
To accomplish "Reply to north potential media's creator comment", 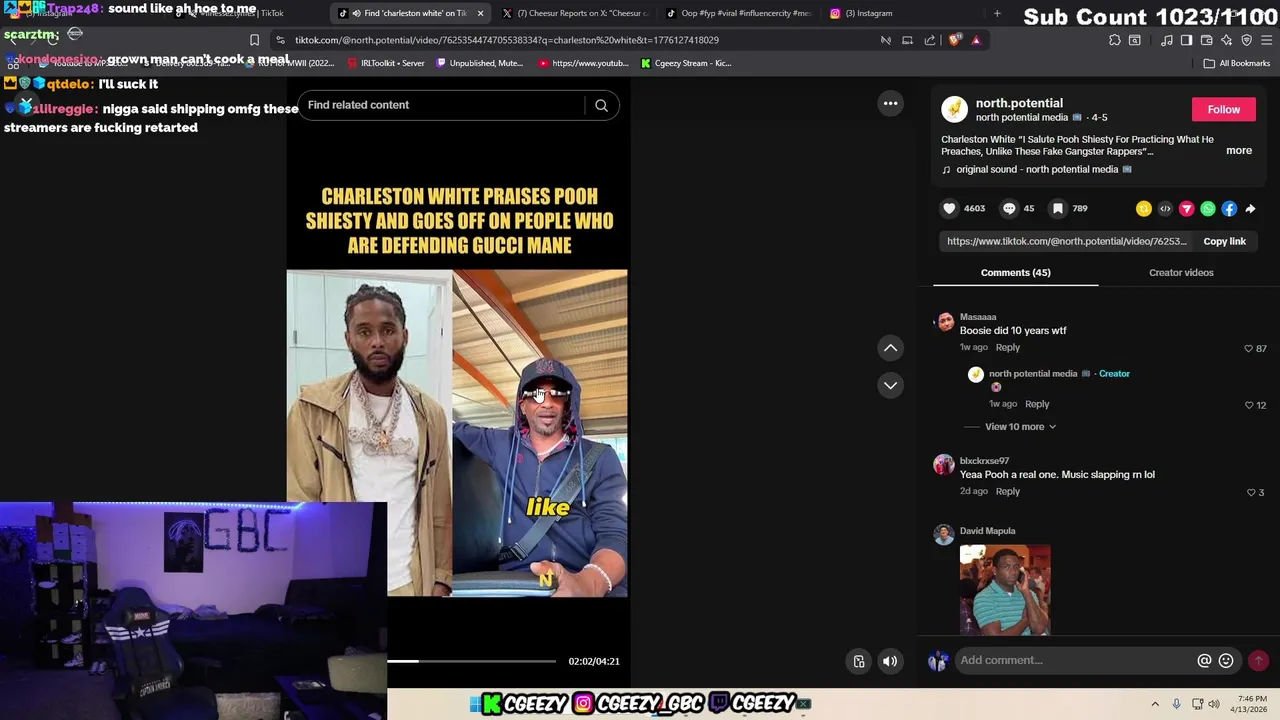I will [1037, 404].
